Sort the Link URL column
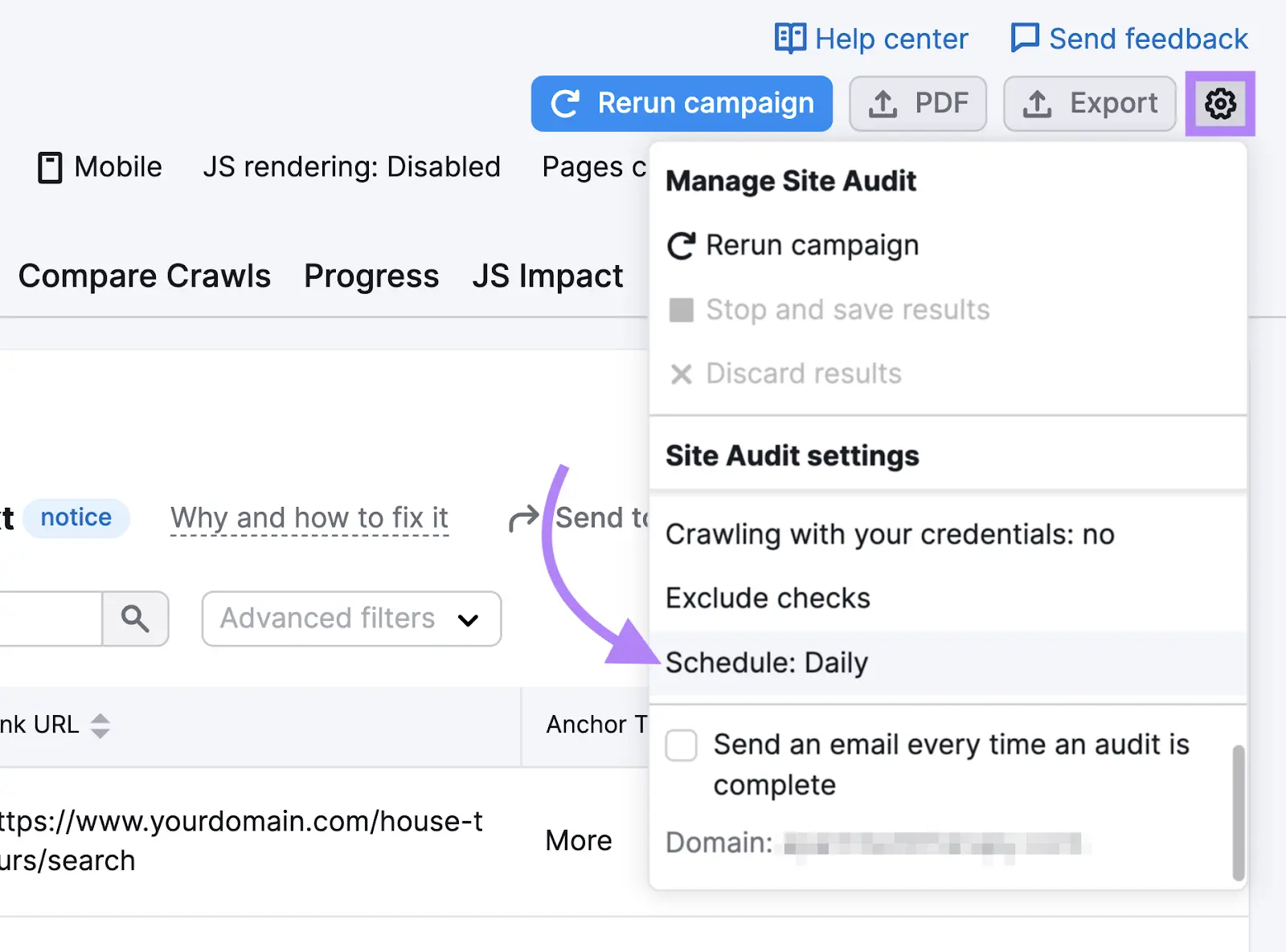The width and height of the screenshot is (1286, 952). [100, 725]
